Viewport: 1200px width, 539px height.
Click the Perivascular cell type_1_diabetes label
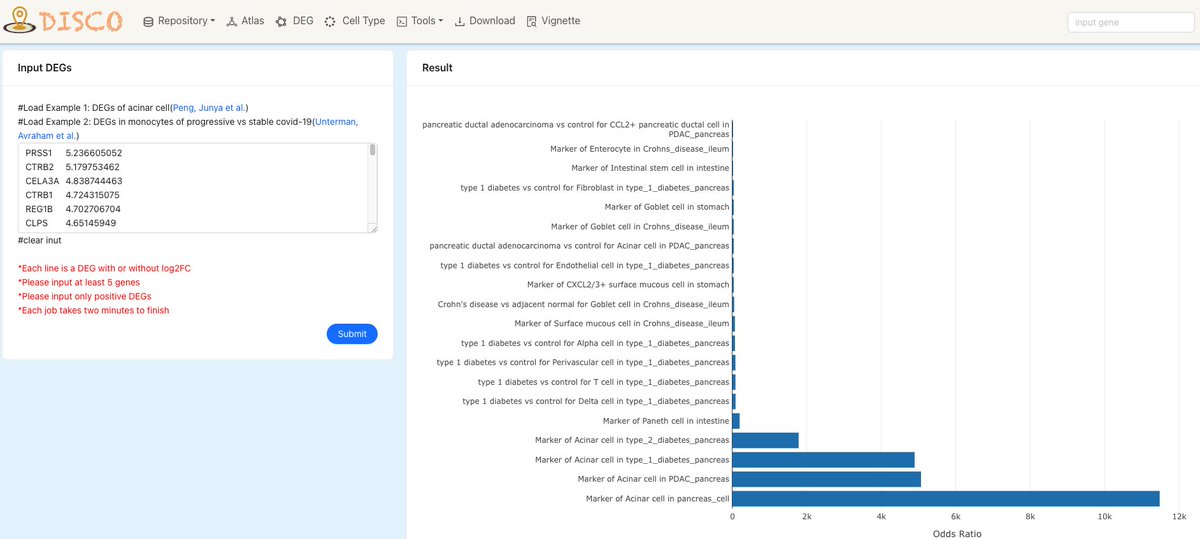(x=583, y=362)
